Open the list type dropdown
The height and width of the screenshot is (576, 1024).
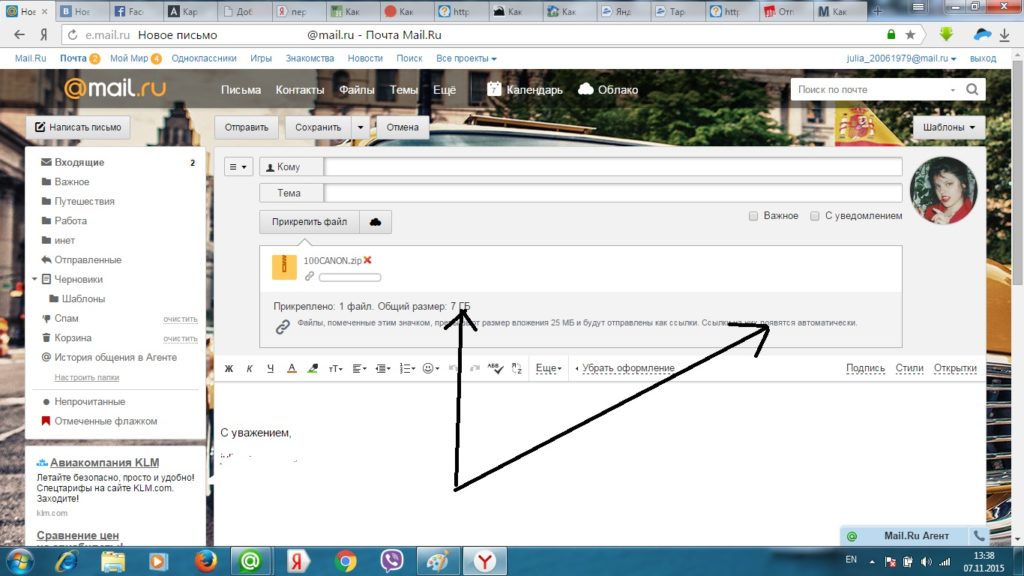point(407,368)
